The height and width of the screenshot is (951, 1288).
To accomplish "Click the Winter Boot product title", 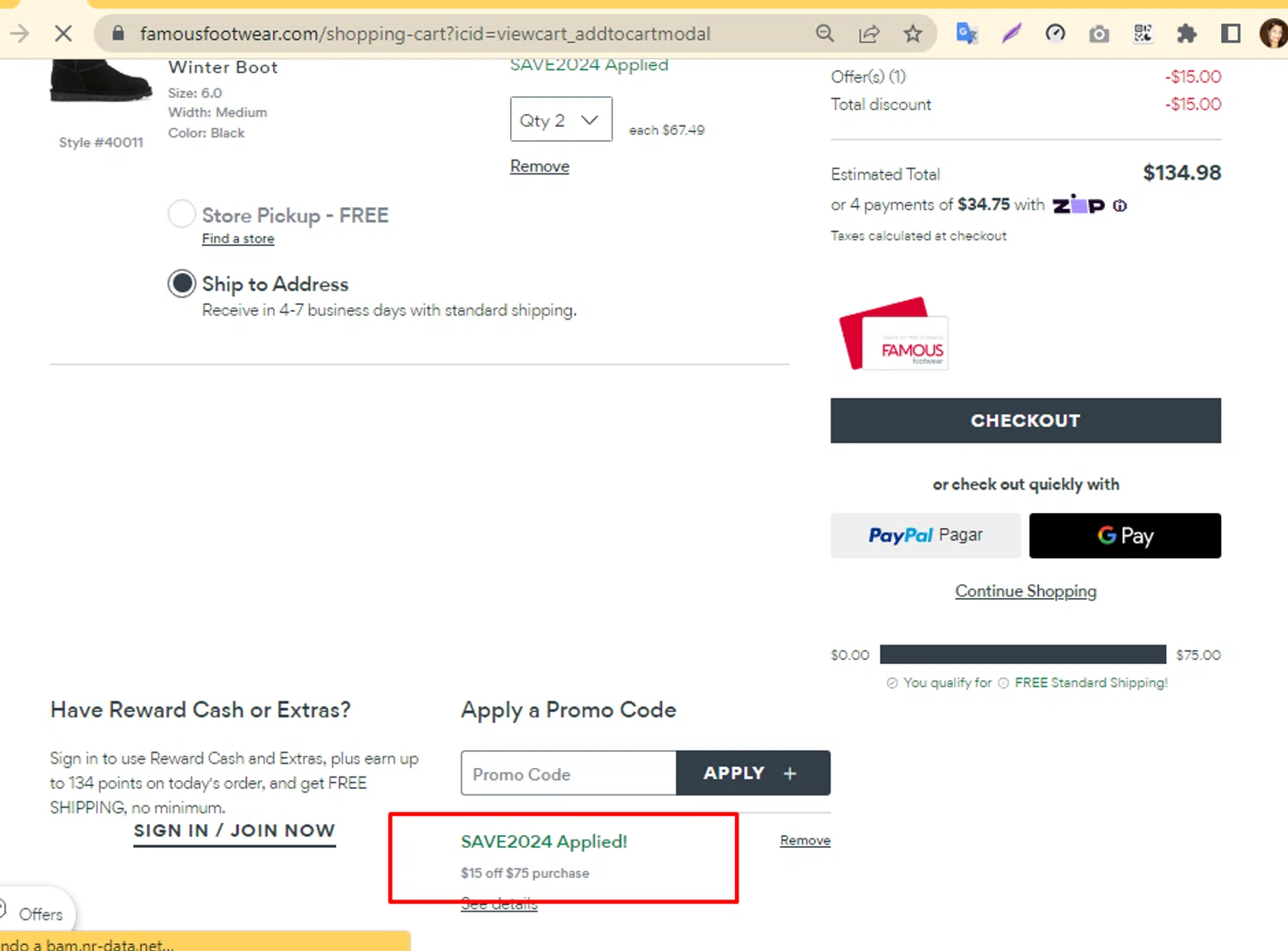I will coord(223,67).
